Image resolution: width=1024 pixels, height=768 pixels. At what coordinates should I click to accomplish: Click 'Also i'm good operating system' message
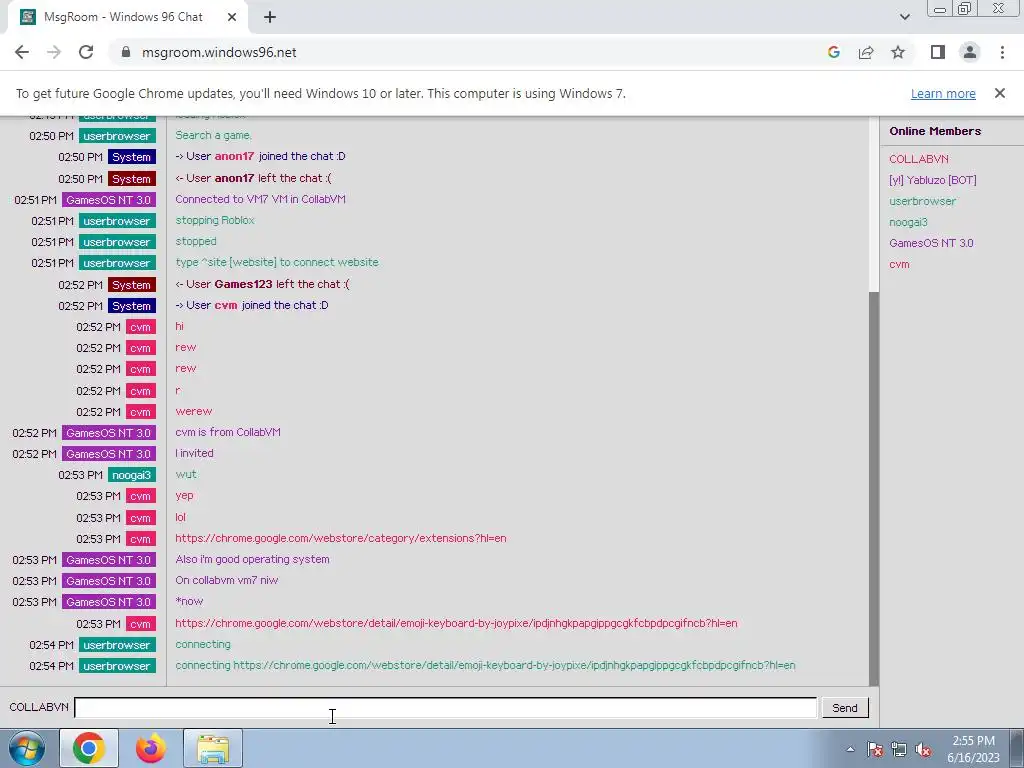252,559
